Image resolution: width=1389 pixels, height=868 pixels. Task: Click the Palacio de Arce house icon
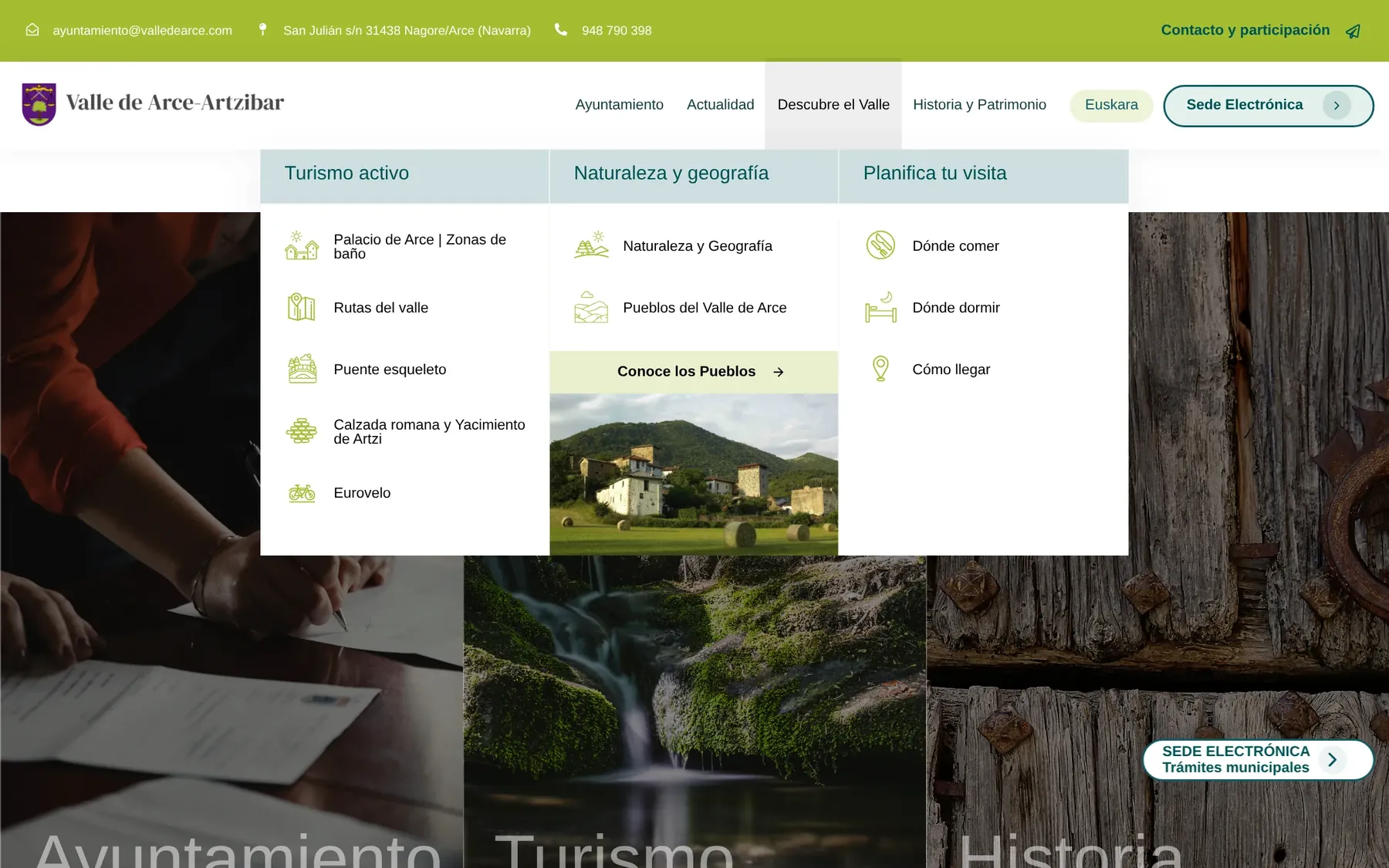tap(302, 246)
